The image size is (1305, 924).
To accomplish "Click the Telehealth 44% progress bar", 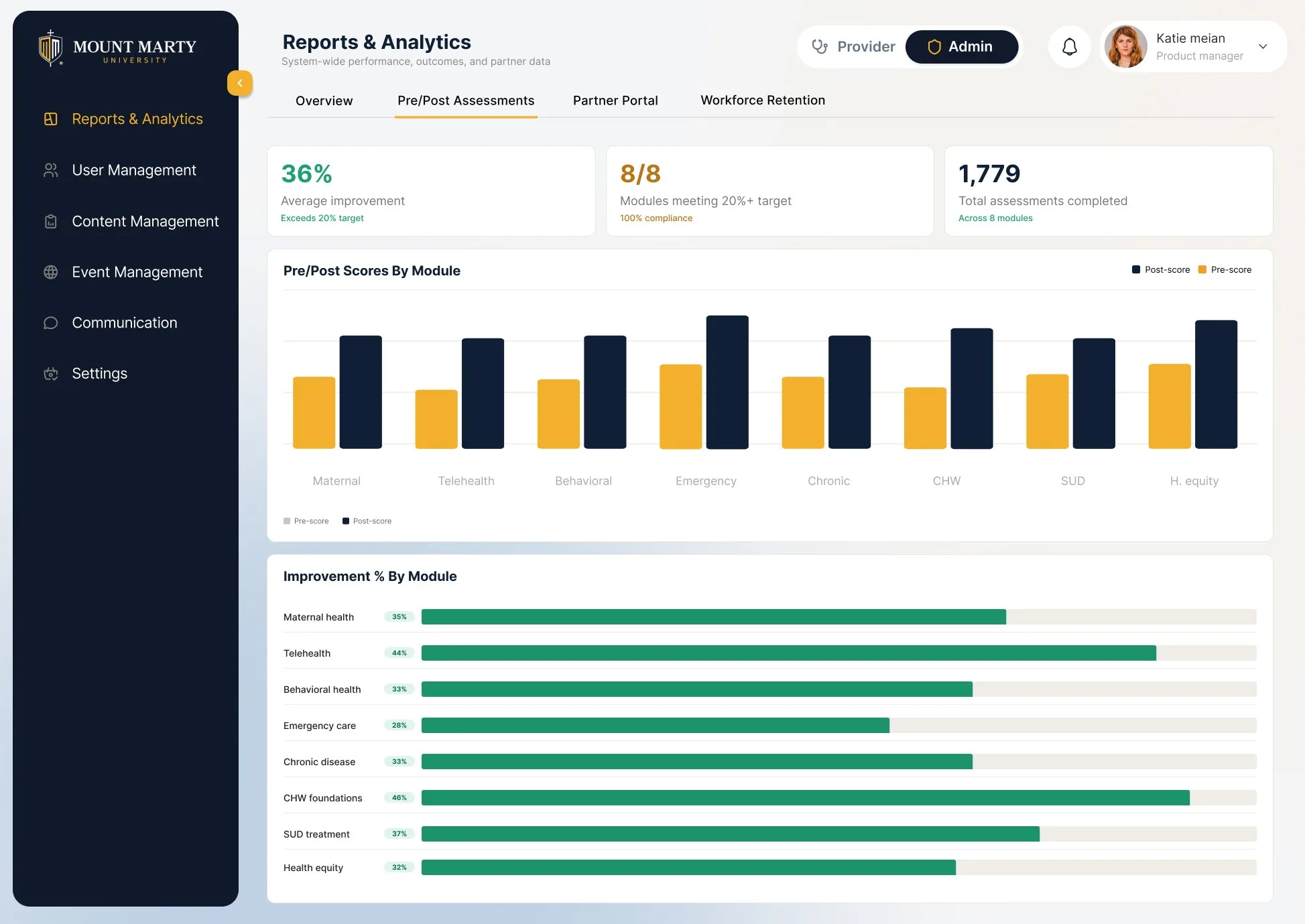I will [x=789, y=653].
